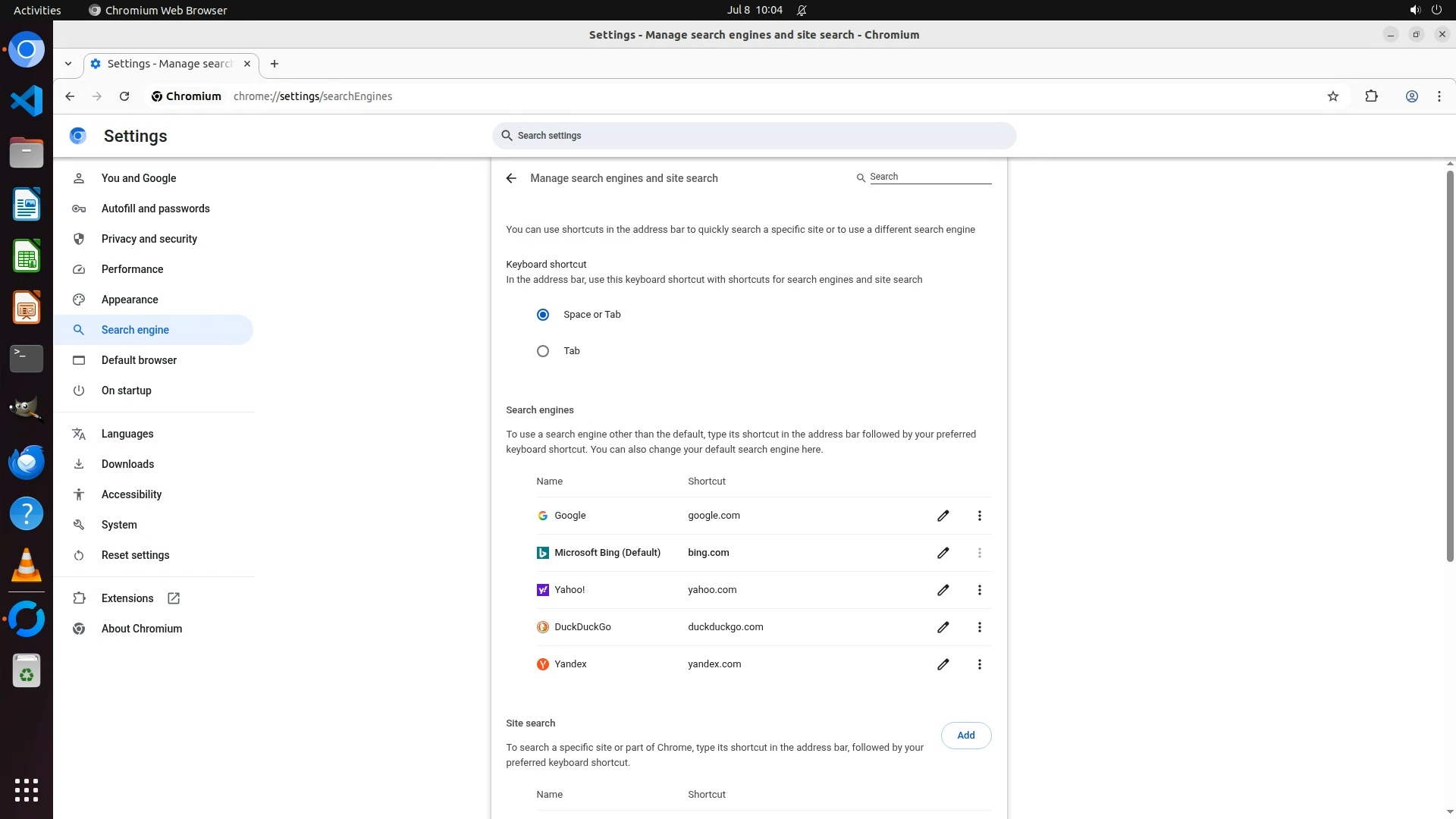This screenshot has width=1456, height=819.
Task: Click the edit pencil for Yandex
Action: tap(943, 664)
